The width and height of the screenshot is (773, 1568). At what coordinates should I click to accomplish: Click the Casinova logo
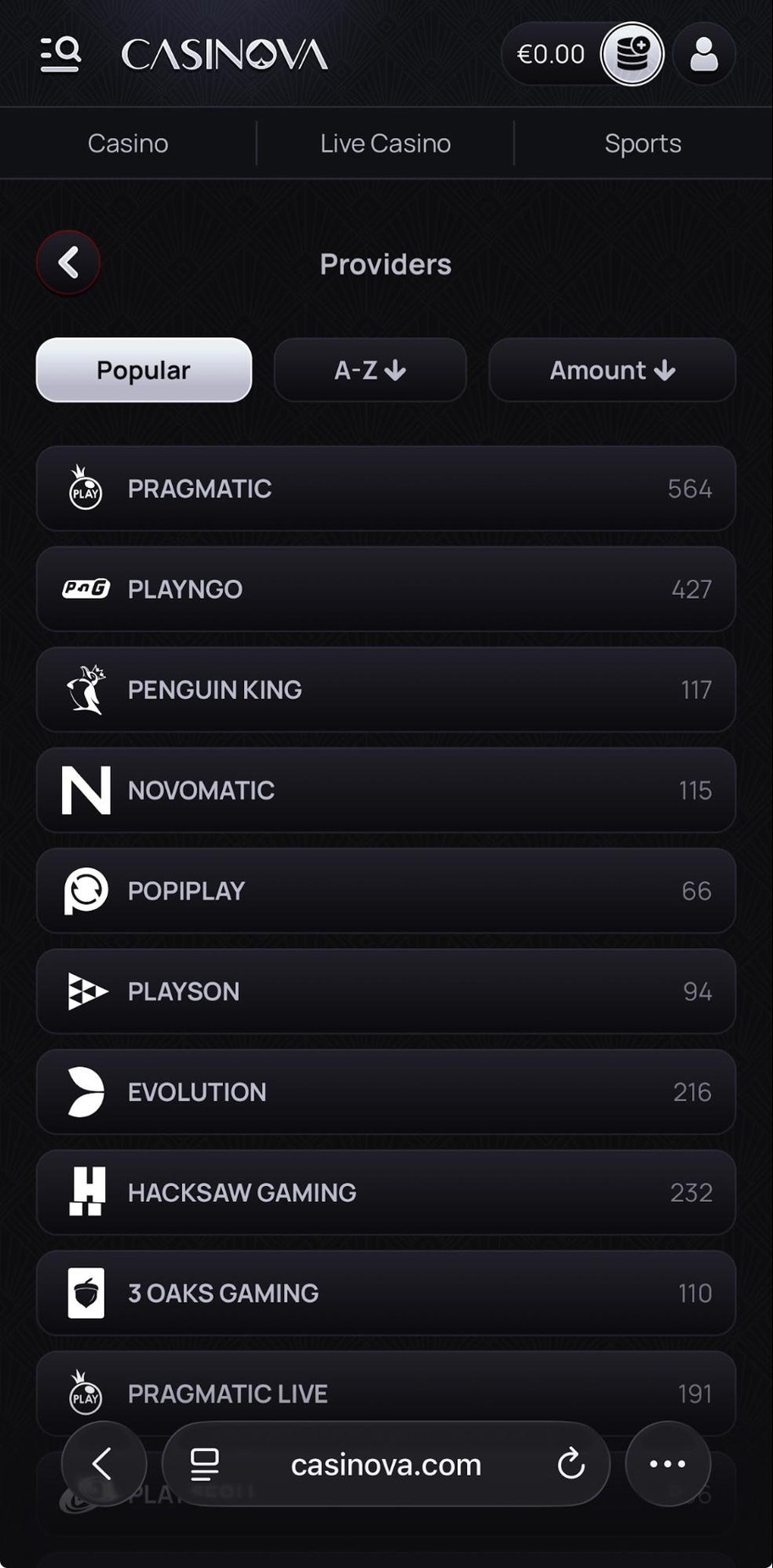click(x=225, y=55)
